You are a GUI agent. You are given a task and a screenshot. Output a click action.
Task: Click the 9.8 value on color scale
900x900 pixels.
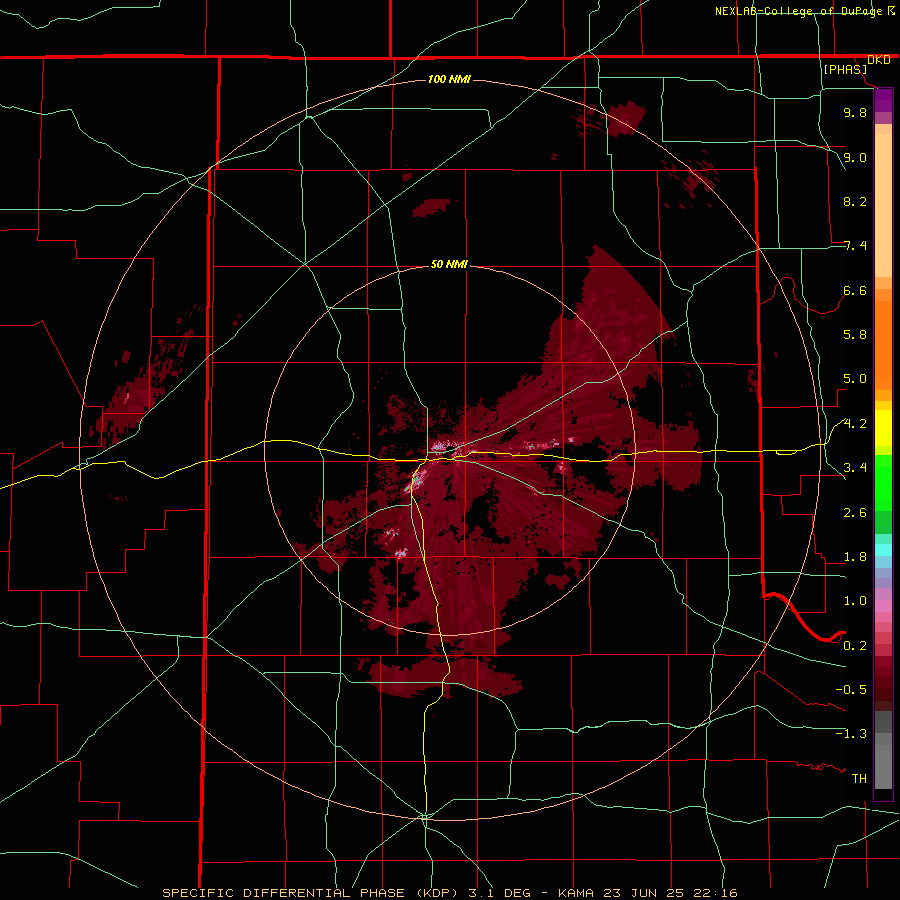[x=855, y=112]
